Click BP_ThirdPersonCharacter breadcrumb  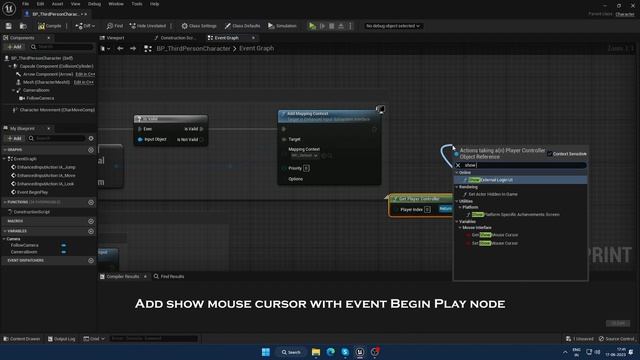click(x=193, y=49)
